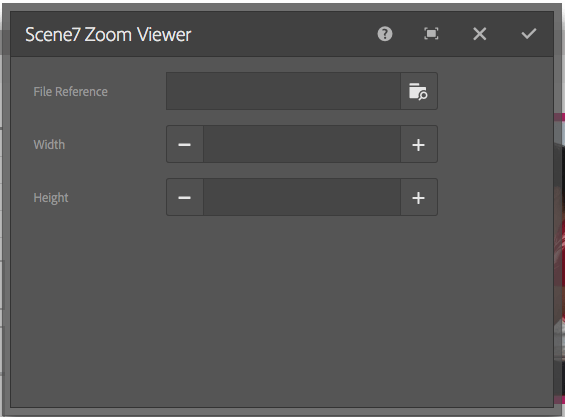Click the dialog header bar beside the title
This screenshot has width=565, height=417.
click(x=281, y=34)
